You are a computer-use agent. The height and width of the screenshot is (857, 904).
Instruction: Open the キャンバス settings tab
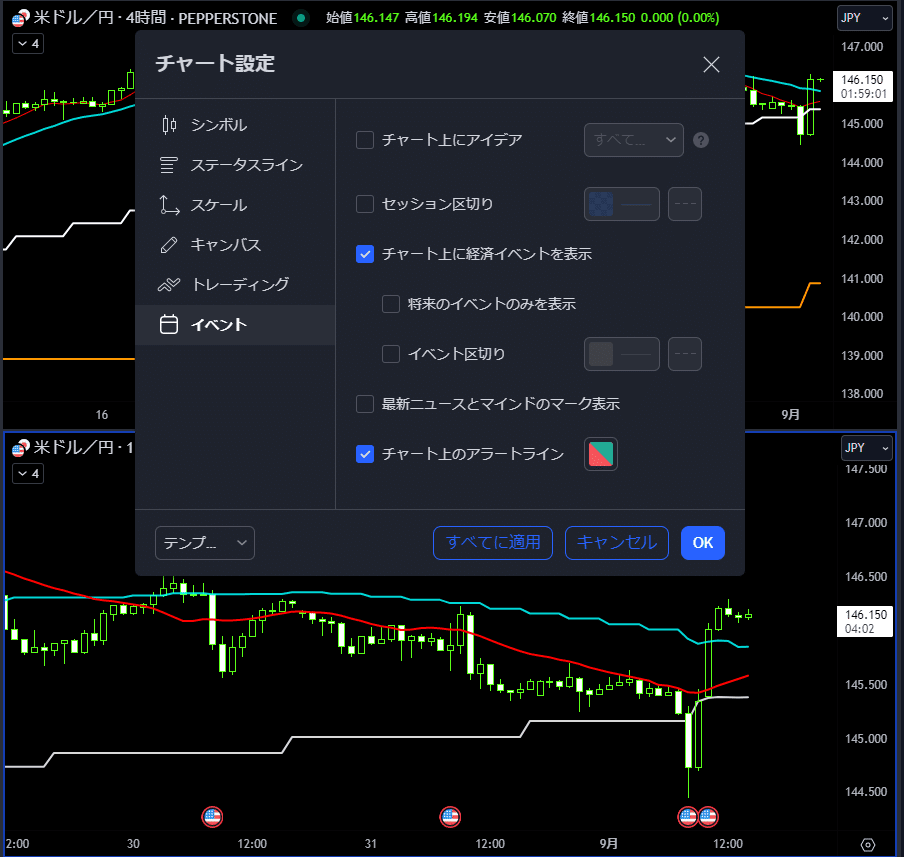[x=235, y=245]
